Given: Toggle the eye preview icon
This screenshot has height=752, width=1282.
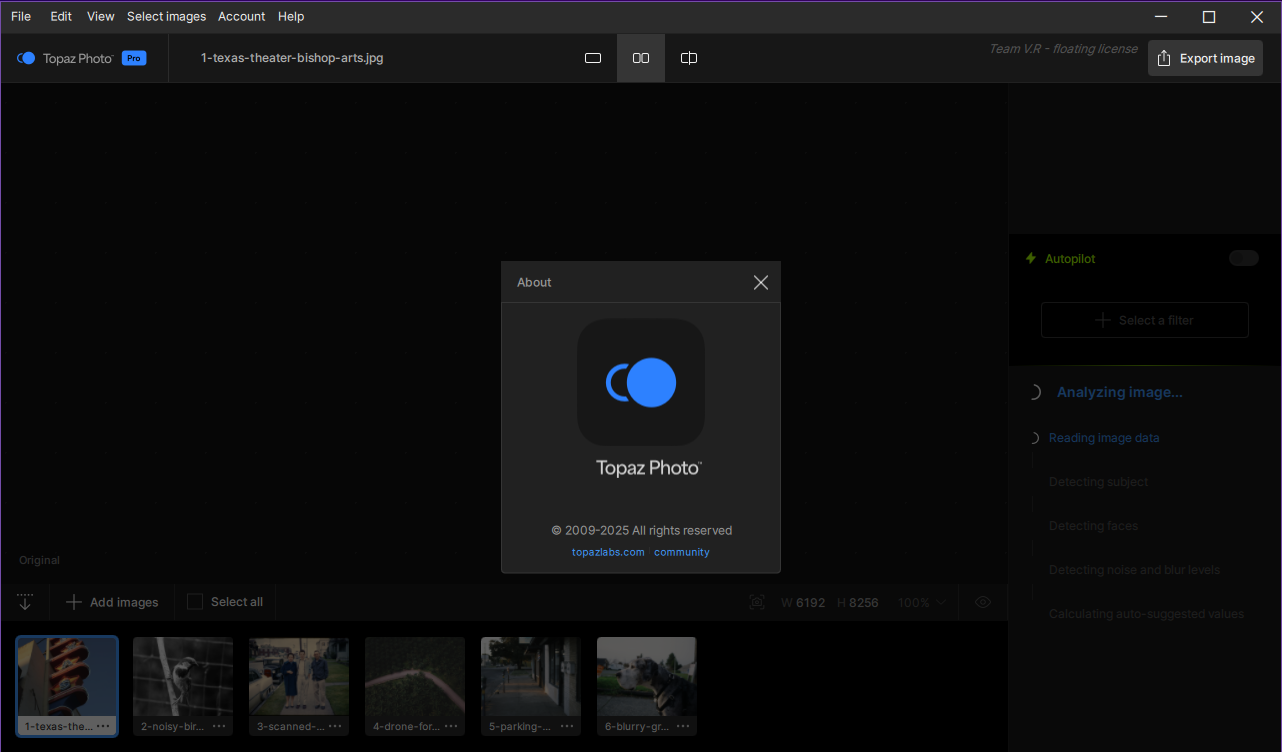Looking at the screenshot, I should click(983, 602).
